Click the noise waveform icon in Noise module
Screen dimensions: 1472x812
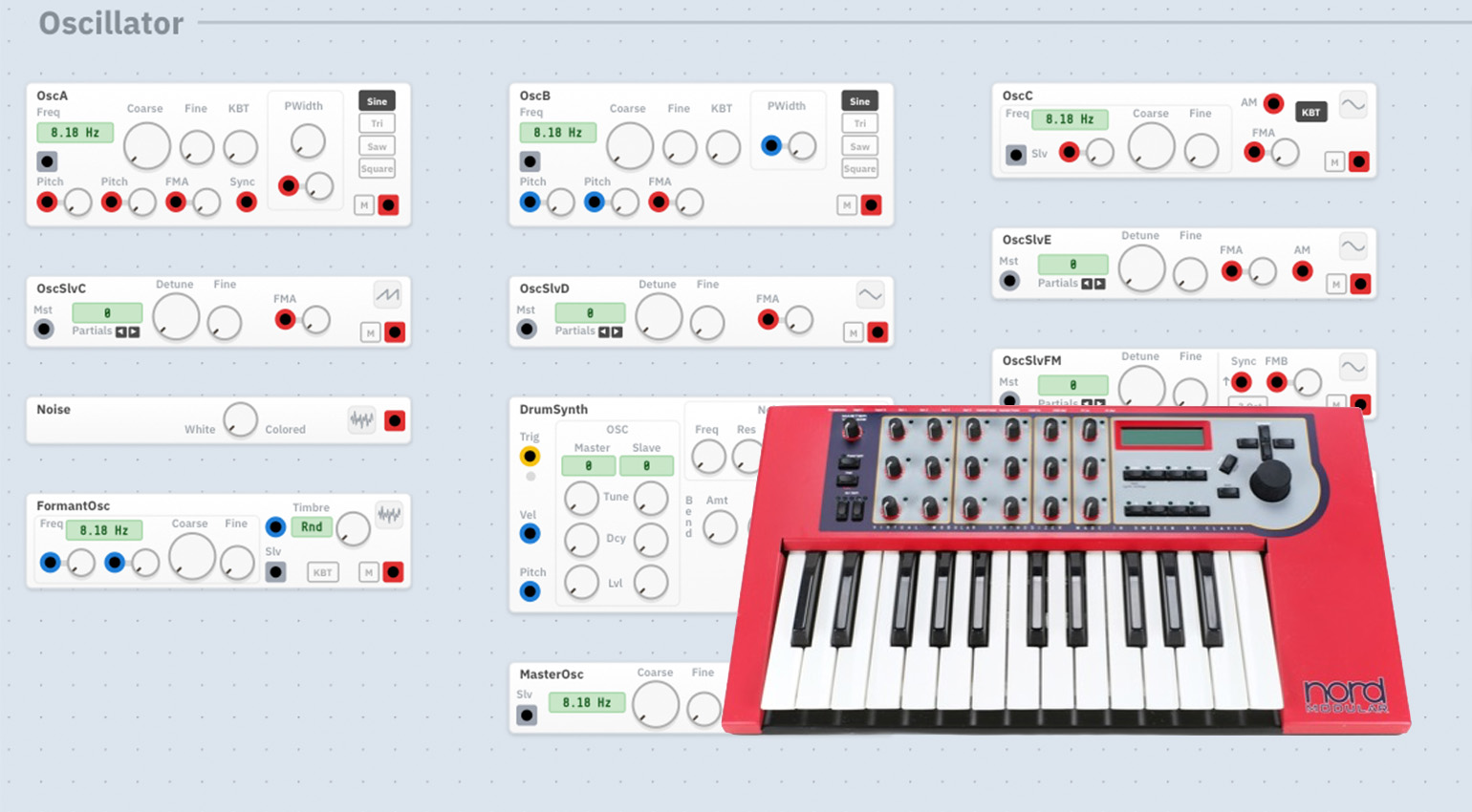tap(361, 420)
